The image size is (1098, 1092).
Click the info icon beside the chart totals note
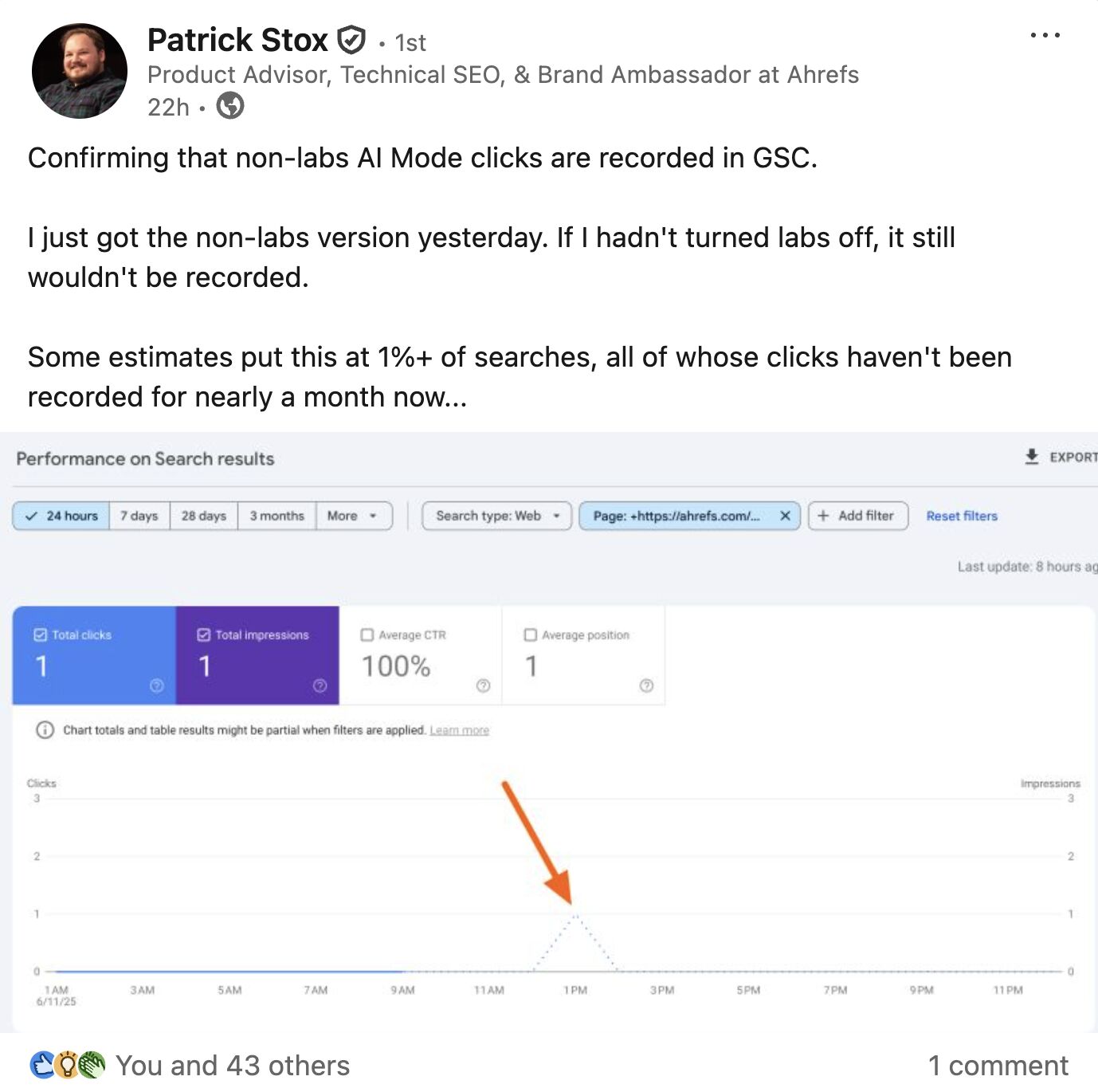click(x=45, y=729)
